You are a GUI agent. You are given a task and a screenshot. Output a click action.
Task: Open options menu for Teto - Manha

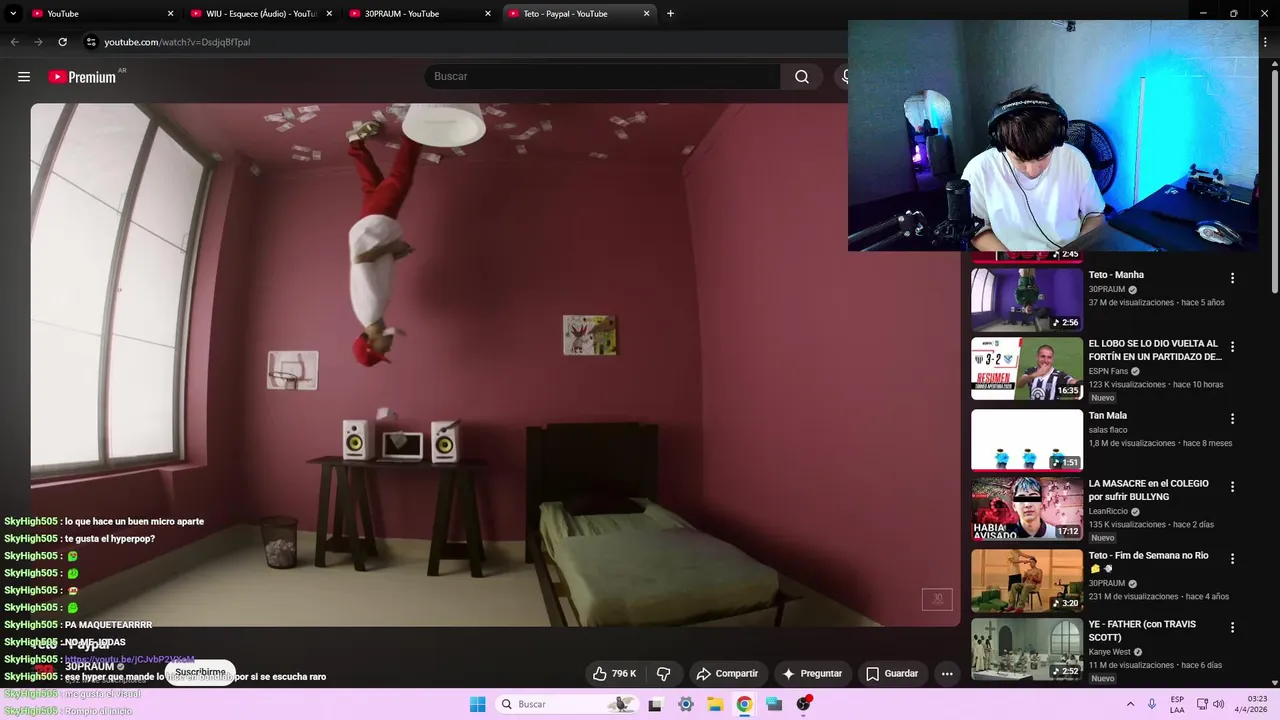1232,278
